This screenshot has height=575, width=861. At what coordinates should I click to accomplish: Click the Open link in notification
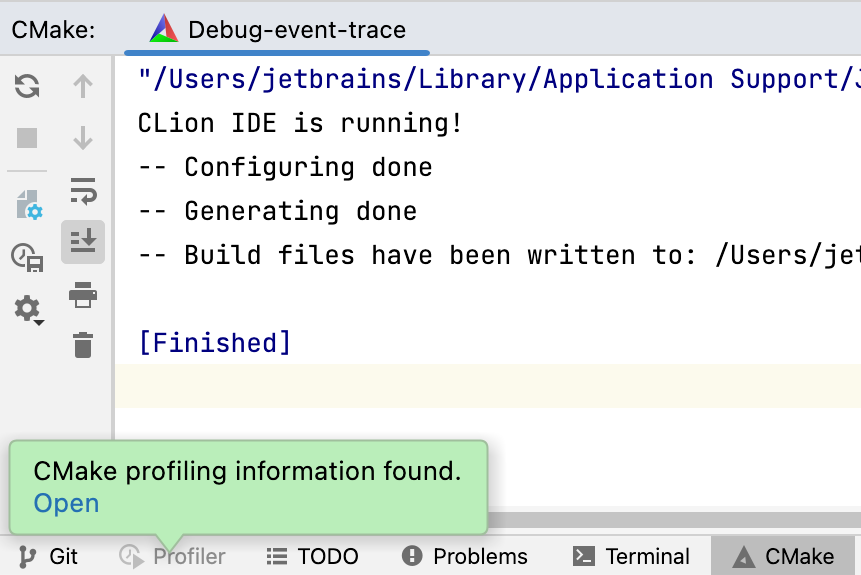pyautogui.click(x=66, y=503)
